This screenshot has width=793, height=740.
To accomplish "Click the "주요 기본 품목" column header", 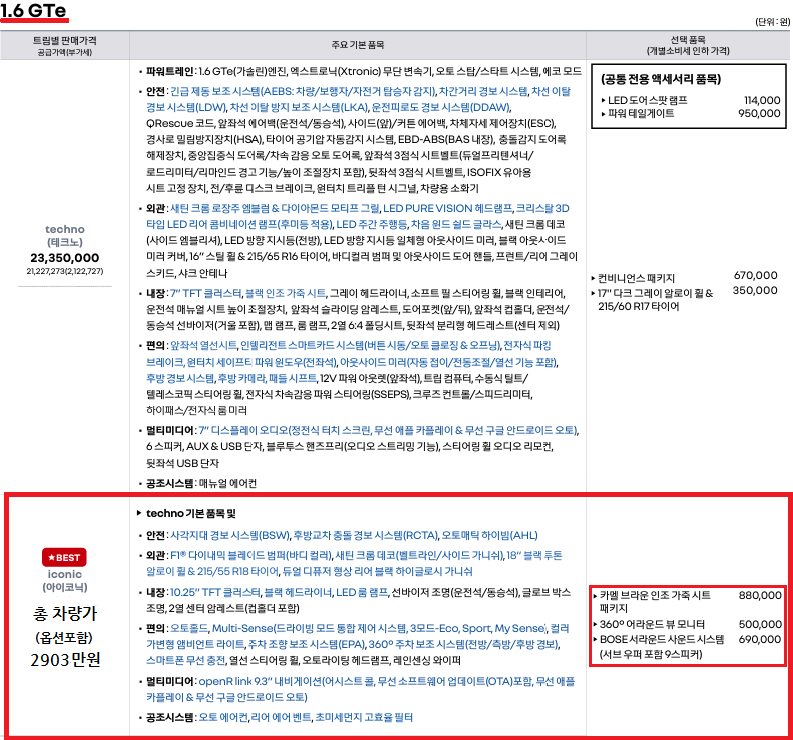I will (x=358, y=45).
